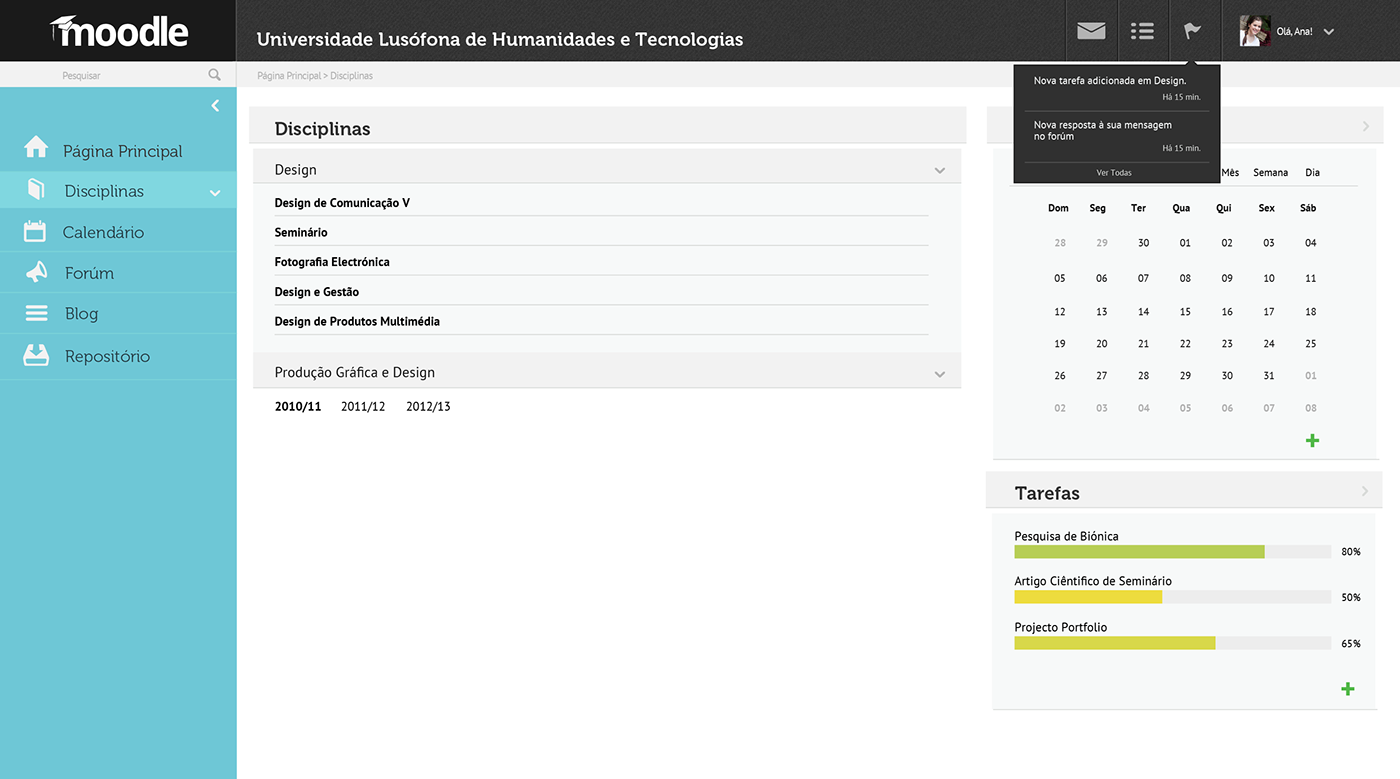The image size is (1400, 779).
Task: Click Pesquisa de Biónica progress bar
Action: 1173,552
